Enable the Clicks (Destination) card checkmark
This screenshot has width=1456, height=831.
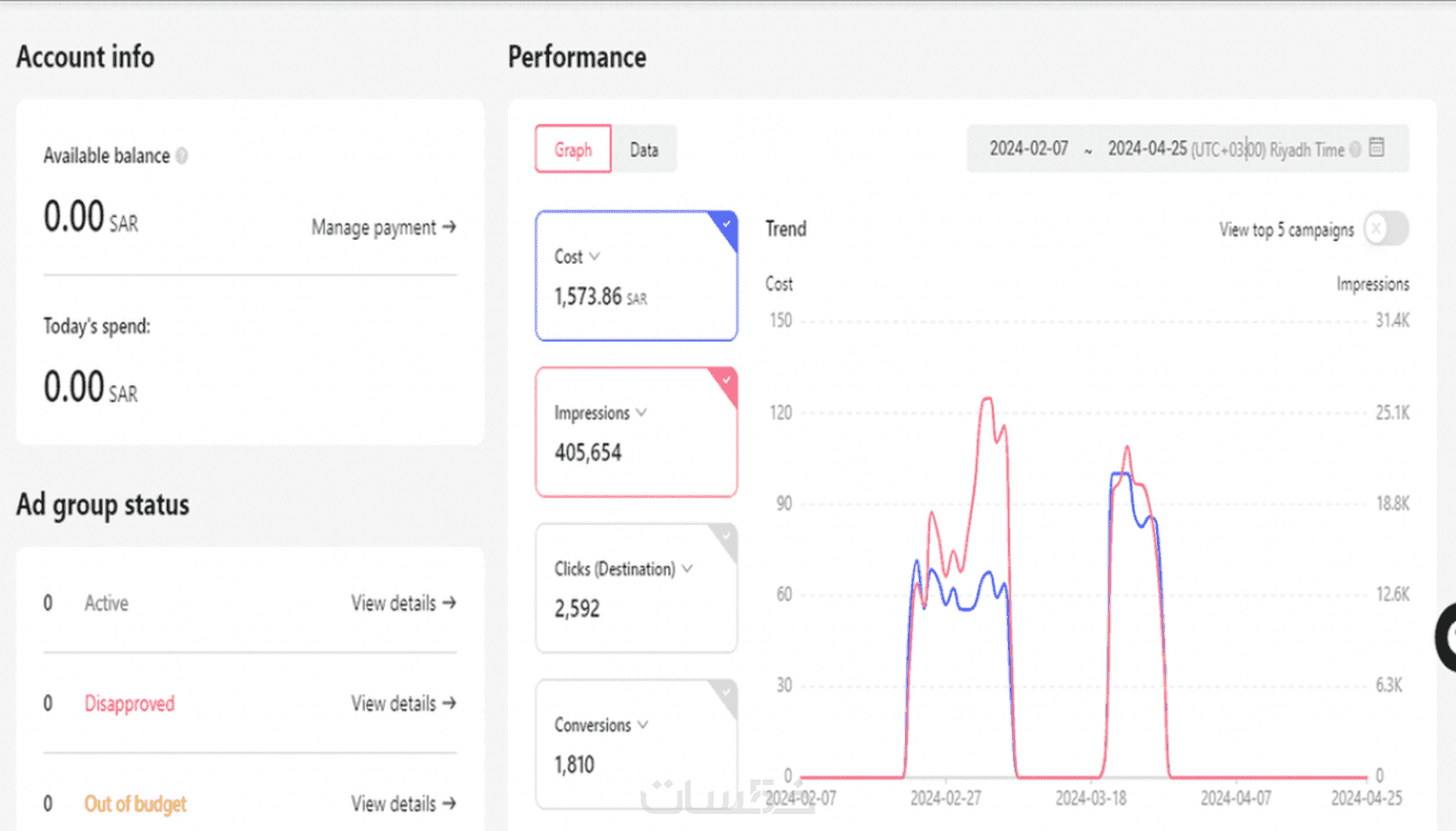[x=726, y=536]
